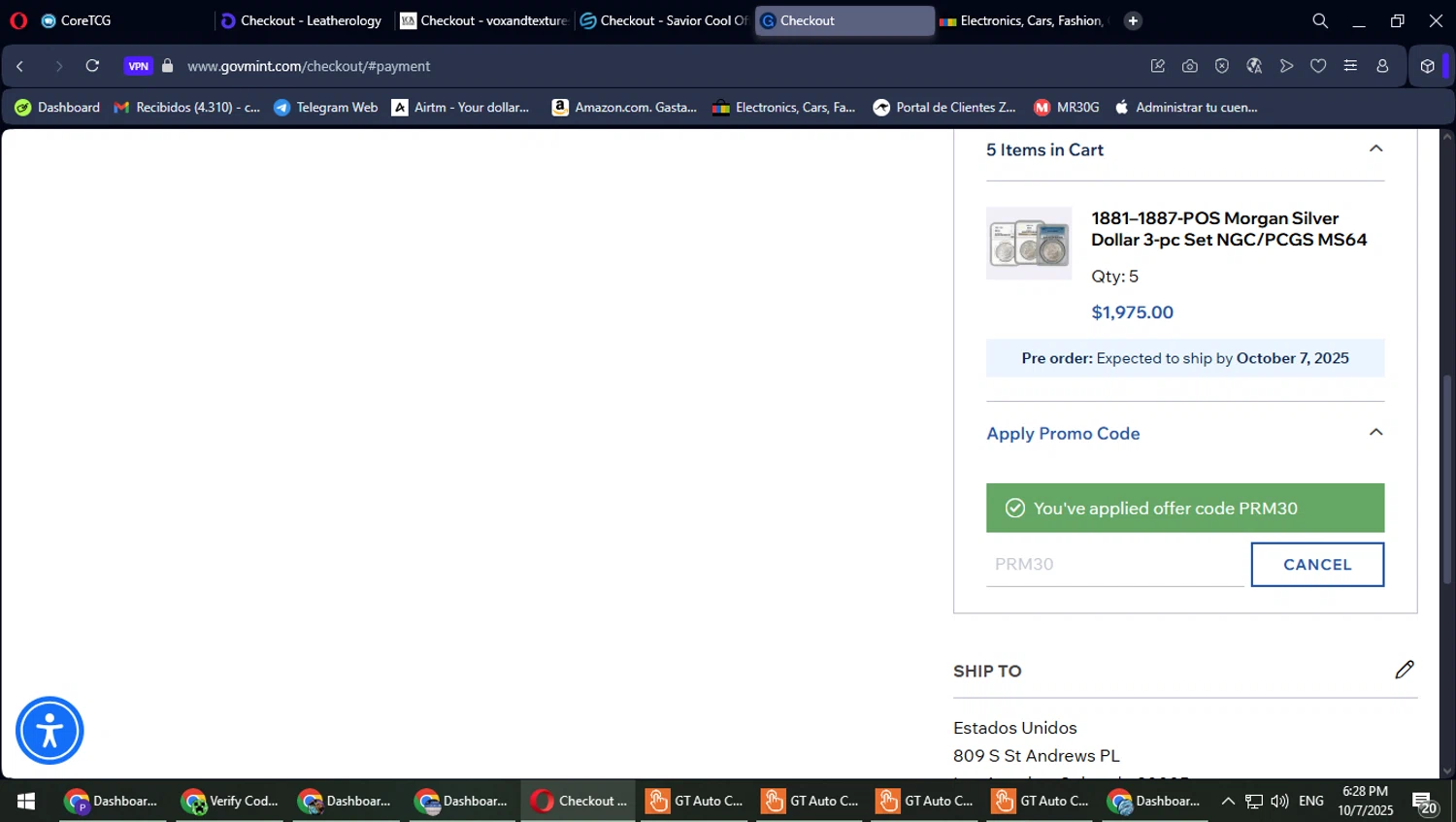This screenshot has height=822, width=1456.
Task: Go back to previous page
Action: coord(20,66)
